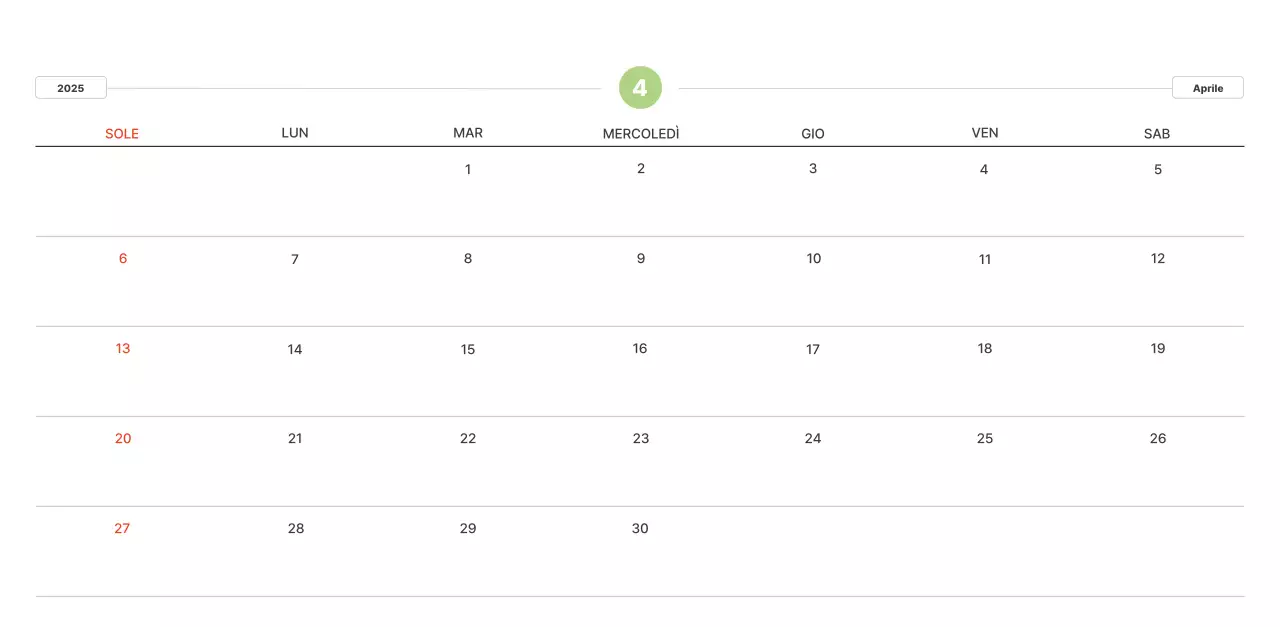Choose Sunday the 13th
The width and height of the screenshot is (1280, 627).
click(x=123, y=348)
